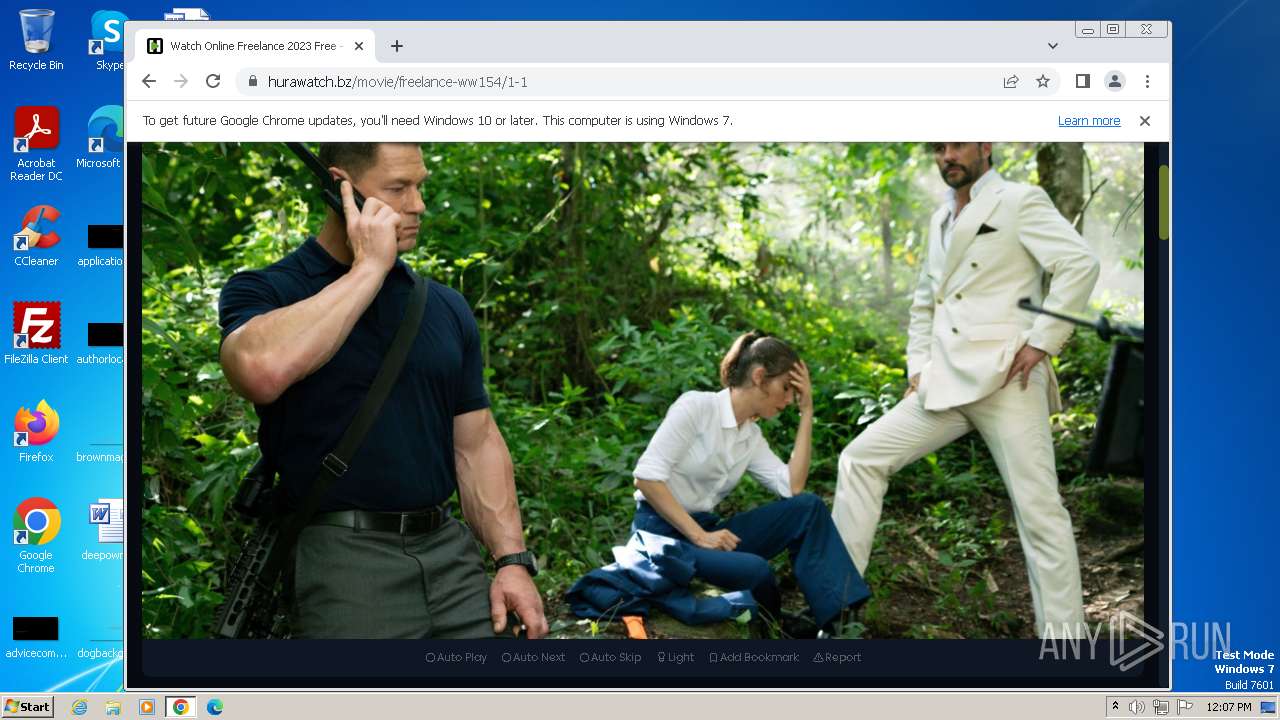Open Acrobat Reader DC desktop icon
This screenshot has height=720, width=1280.
click(x=36, y=143)
